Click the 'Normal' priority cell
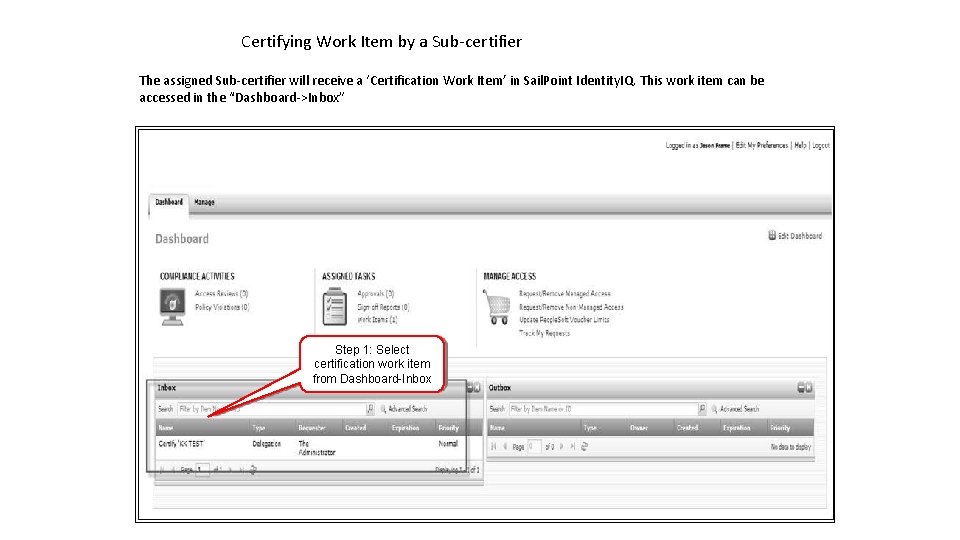The width and height of the screenshot is (960, 540). click(x=448, y=444)
